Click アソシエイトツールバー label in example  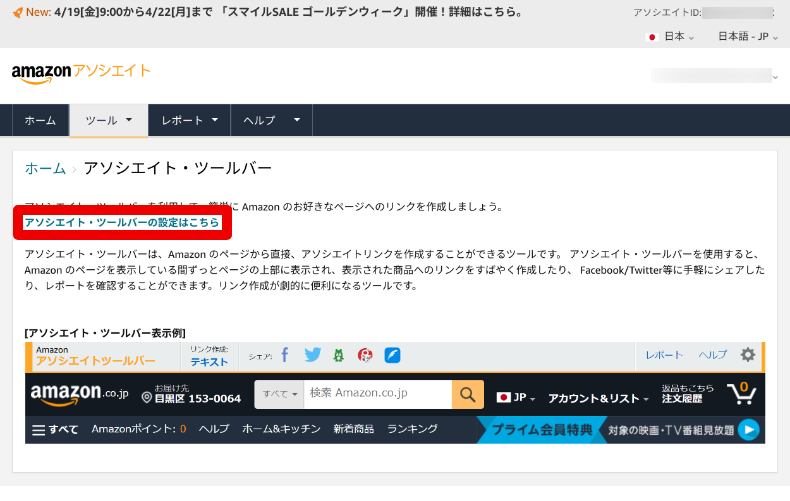(x=96, y=361)
